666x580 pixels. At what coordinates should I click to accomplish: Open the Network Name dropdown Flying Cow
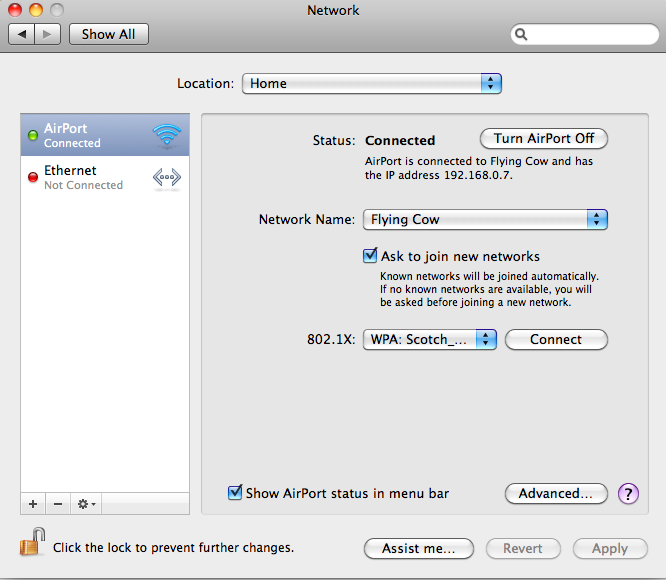pyautogui.click(x=485, y=220)
